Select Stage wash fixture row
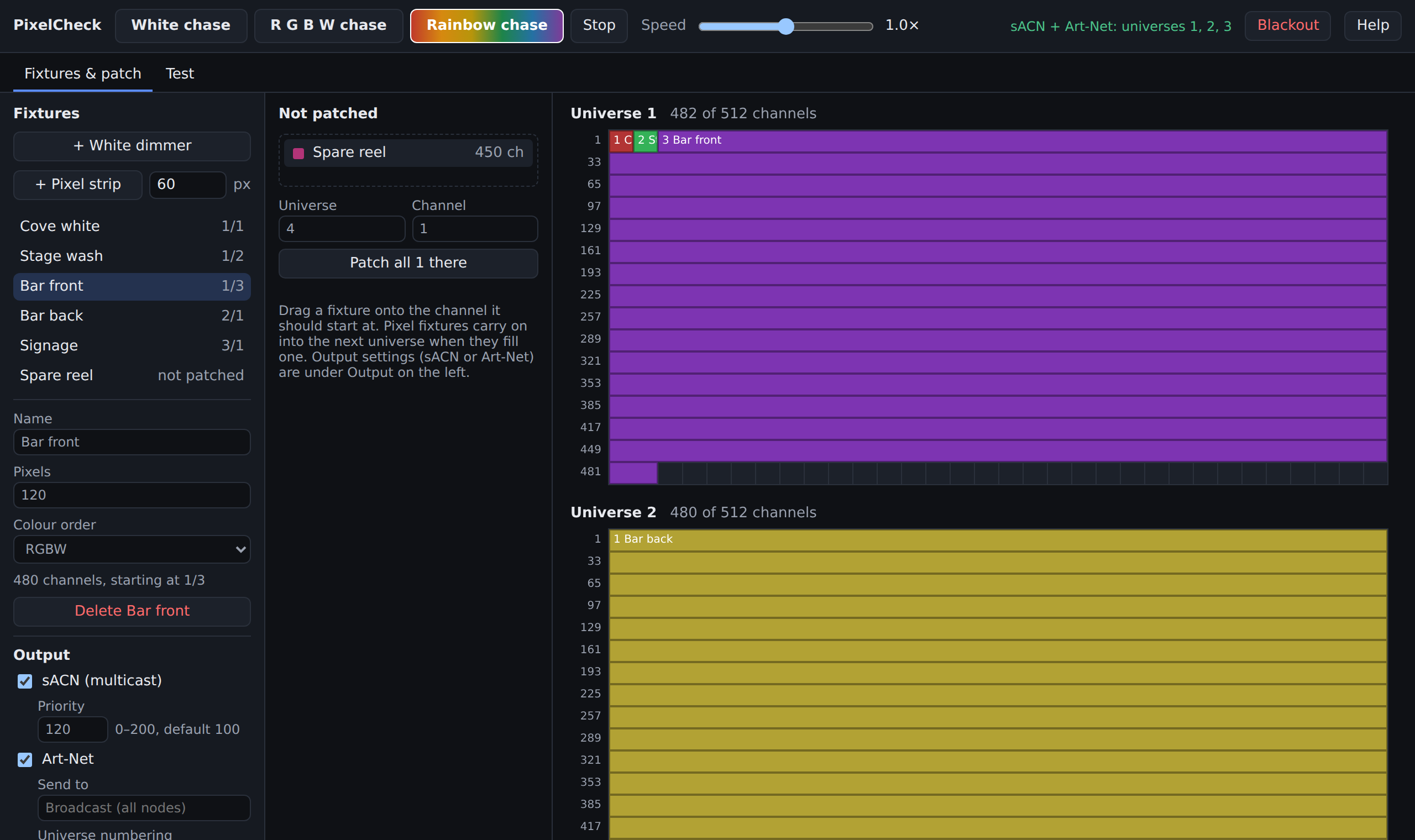This screenshot has width=1415, height=840. pyautogui.click(x=132, y=256)
